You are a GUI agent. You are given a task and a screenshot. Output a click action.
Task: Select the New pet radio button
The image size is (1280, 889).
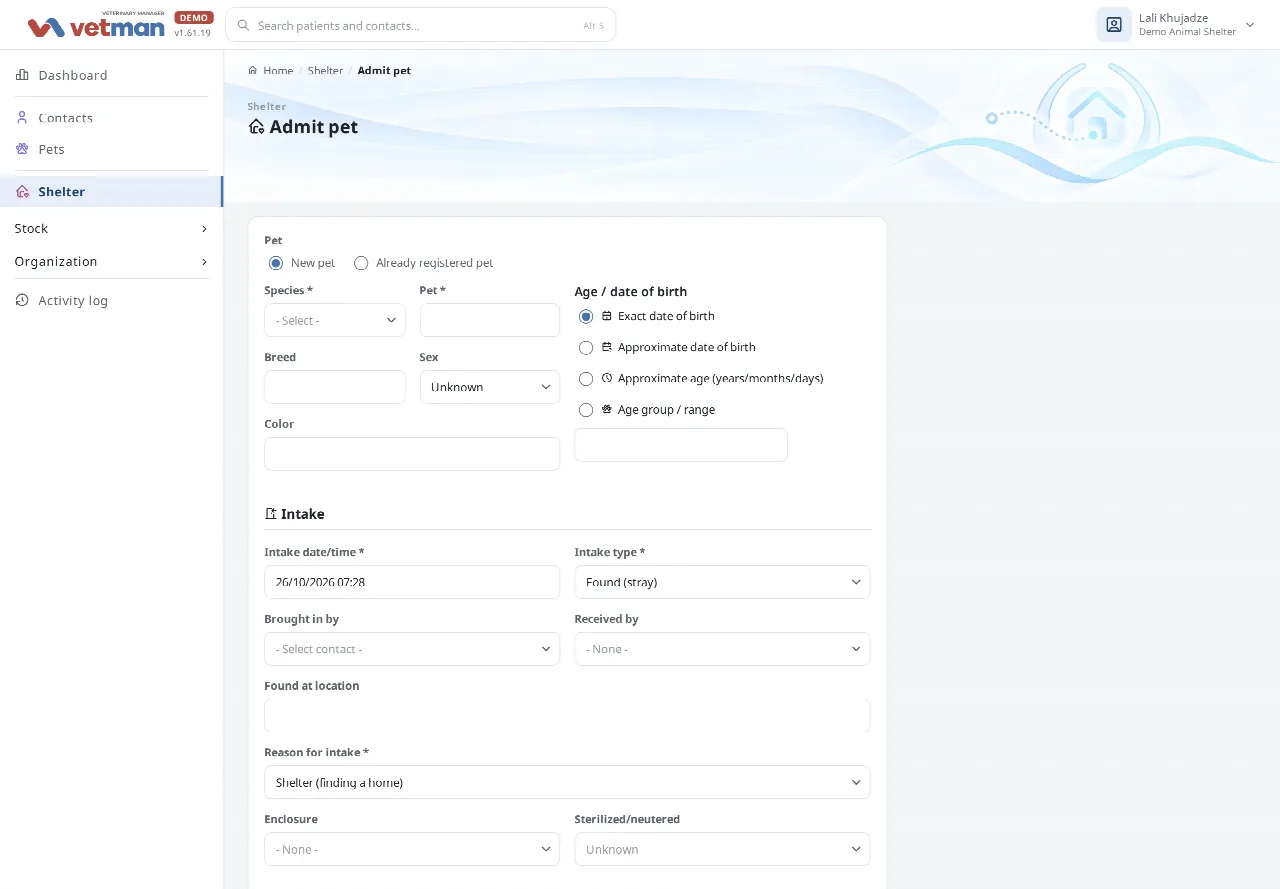click(276, 263)
